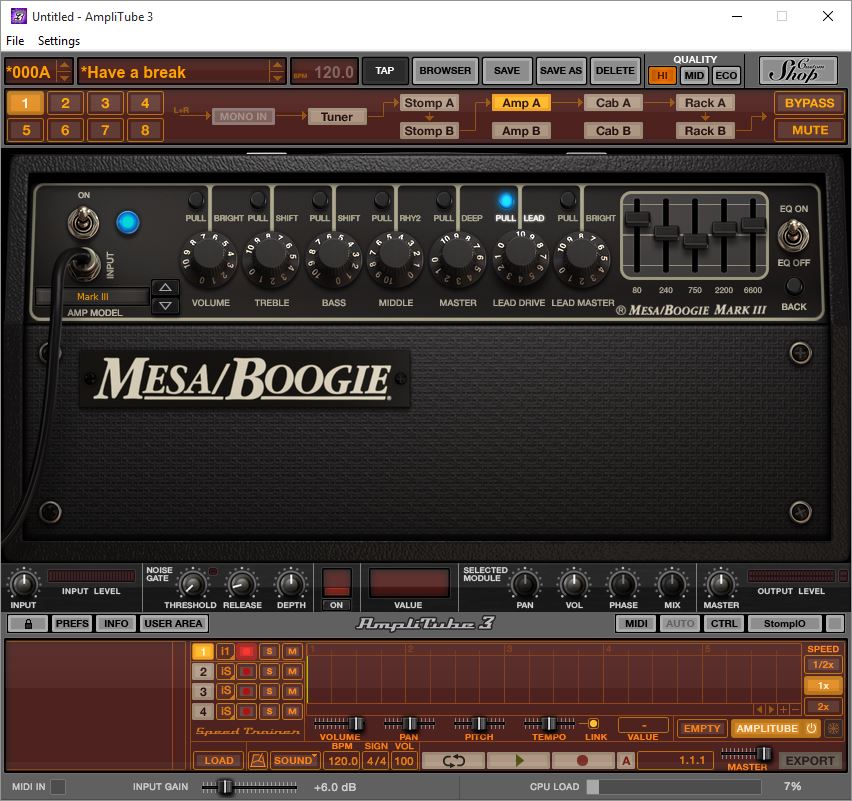
Task: Step the preset number 000A up
Action: click(65, 65)
